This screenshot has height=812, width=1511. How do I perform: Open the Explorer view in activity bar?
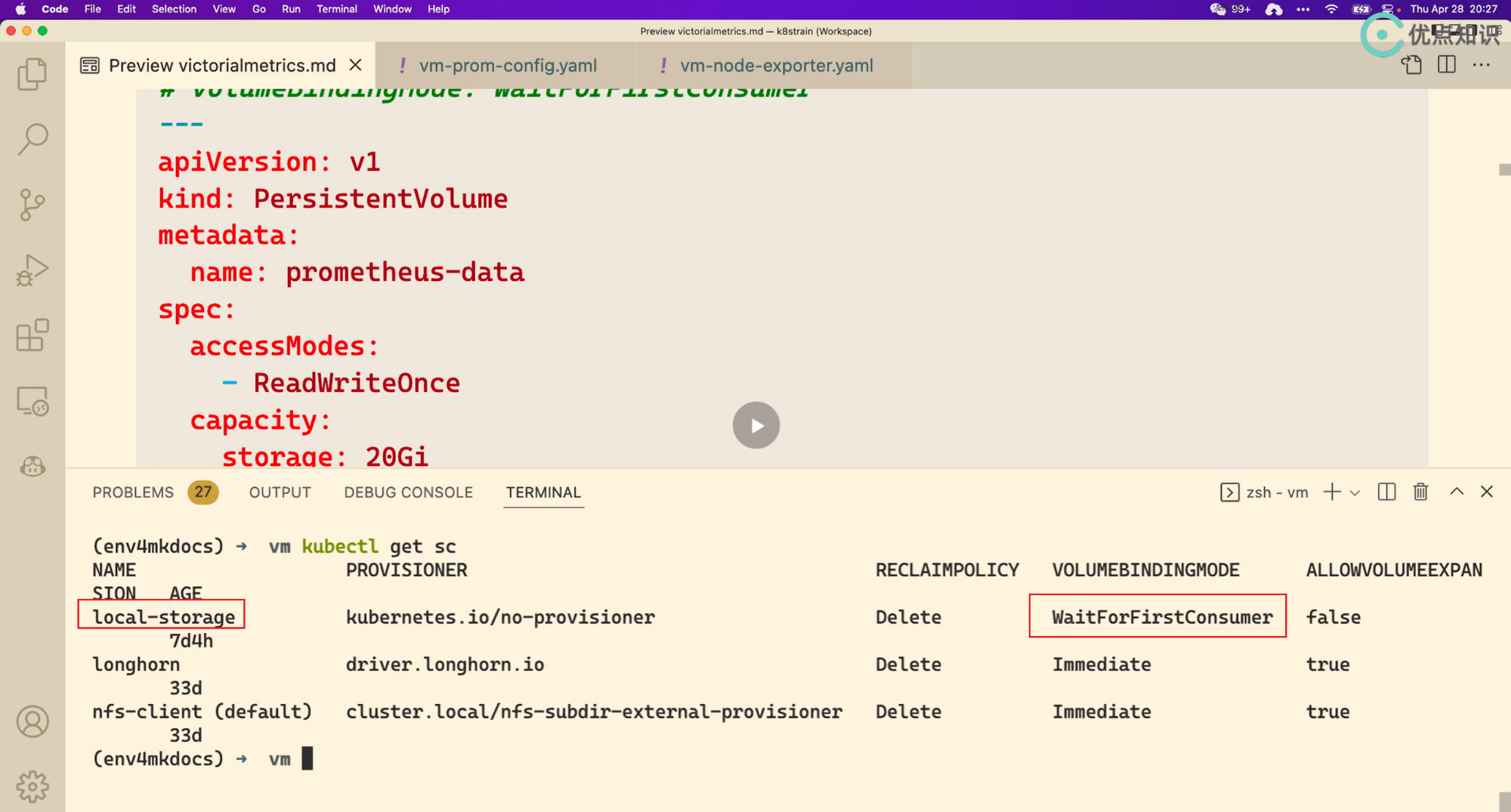point(32,74)
